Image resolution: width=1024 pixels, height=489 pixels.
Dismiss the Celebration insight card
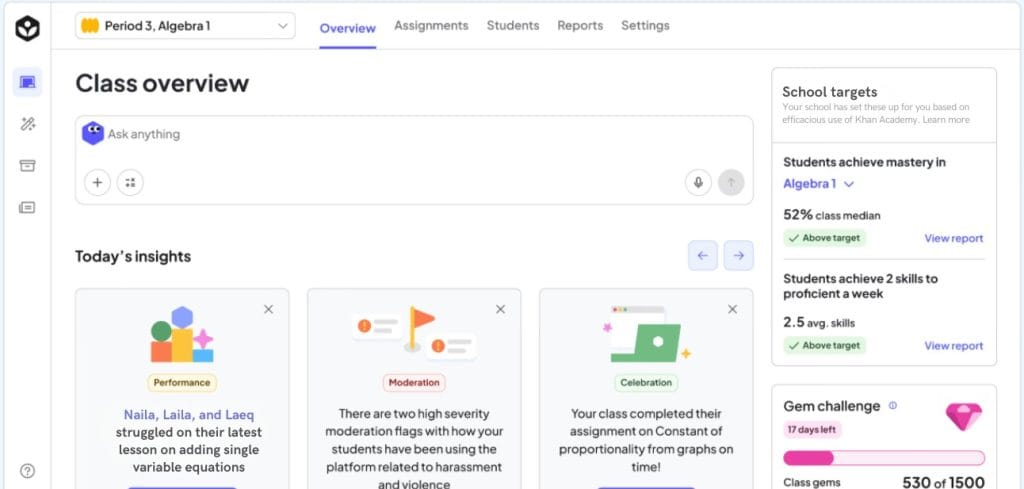point(732,309)
